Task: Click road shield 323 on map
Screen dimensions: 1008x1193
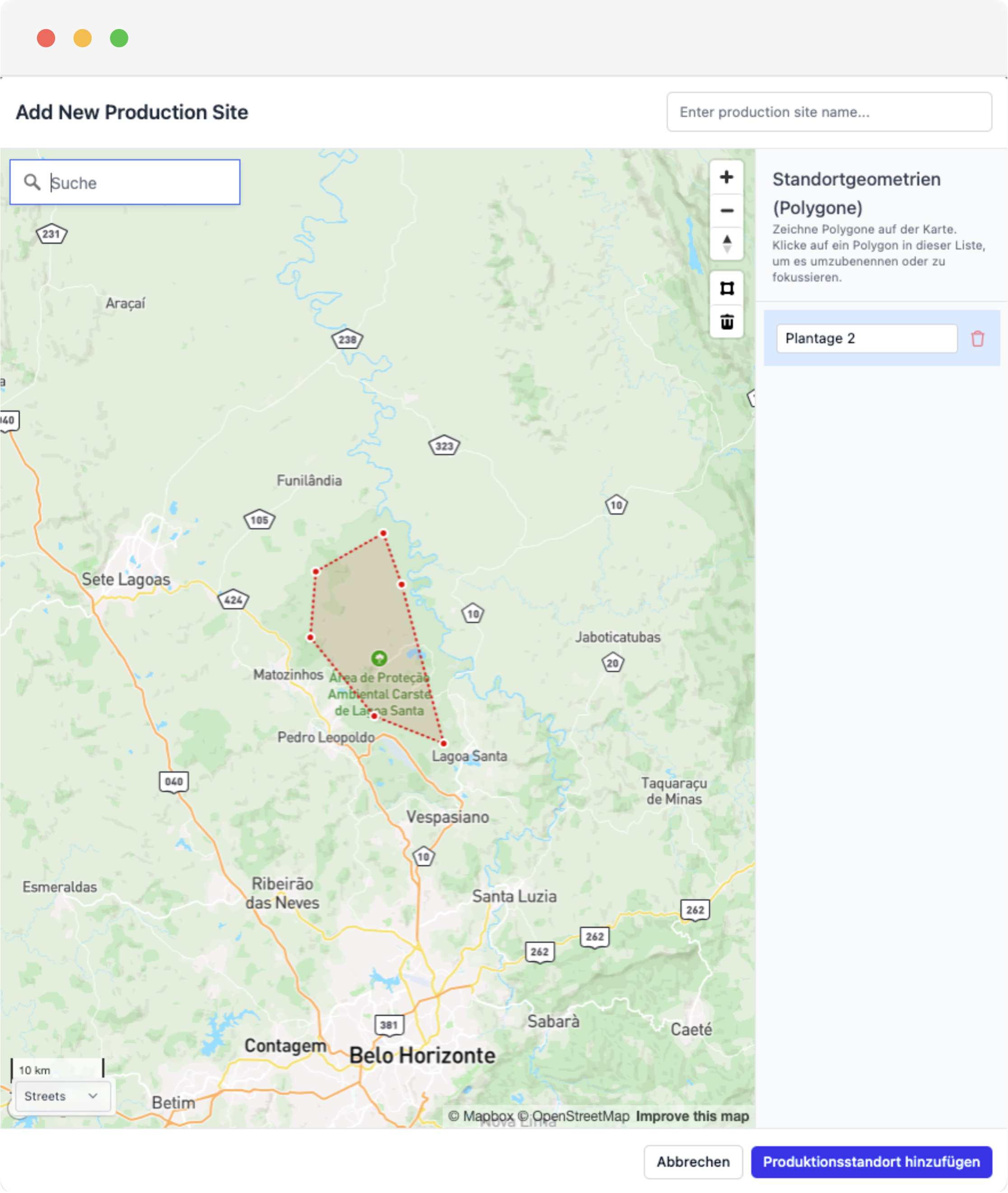Action: pos(444,446)
